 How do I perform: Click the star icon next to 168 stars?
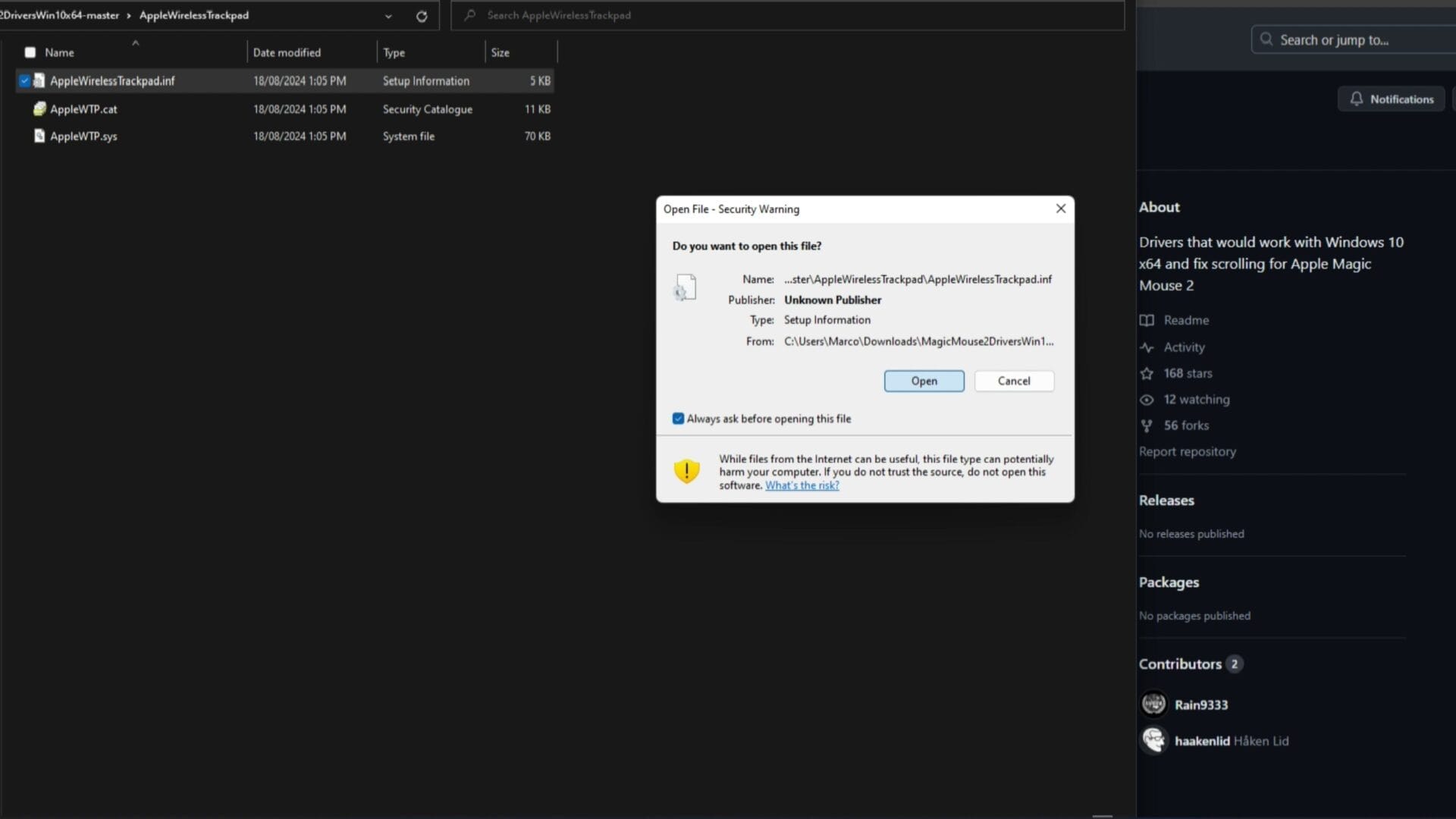(1147, 373)
